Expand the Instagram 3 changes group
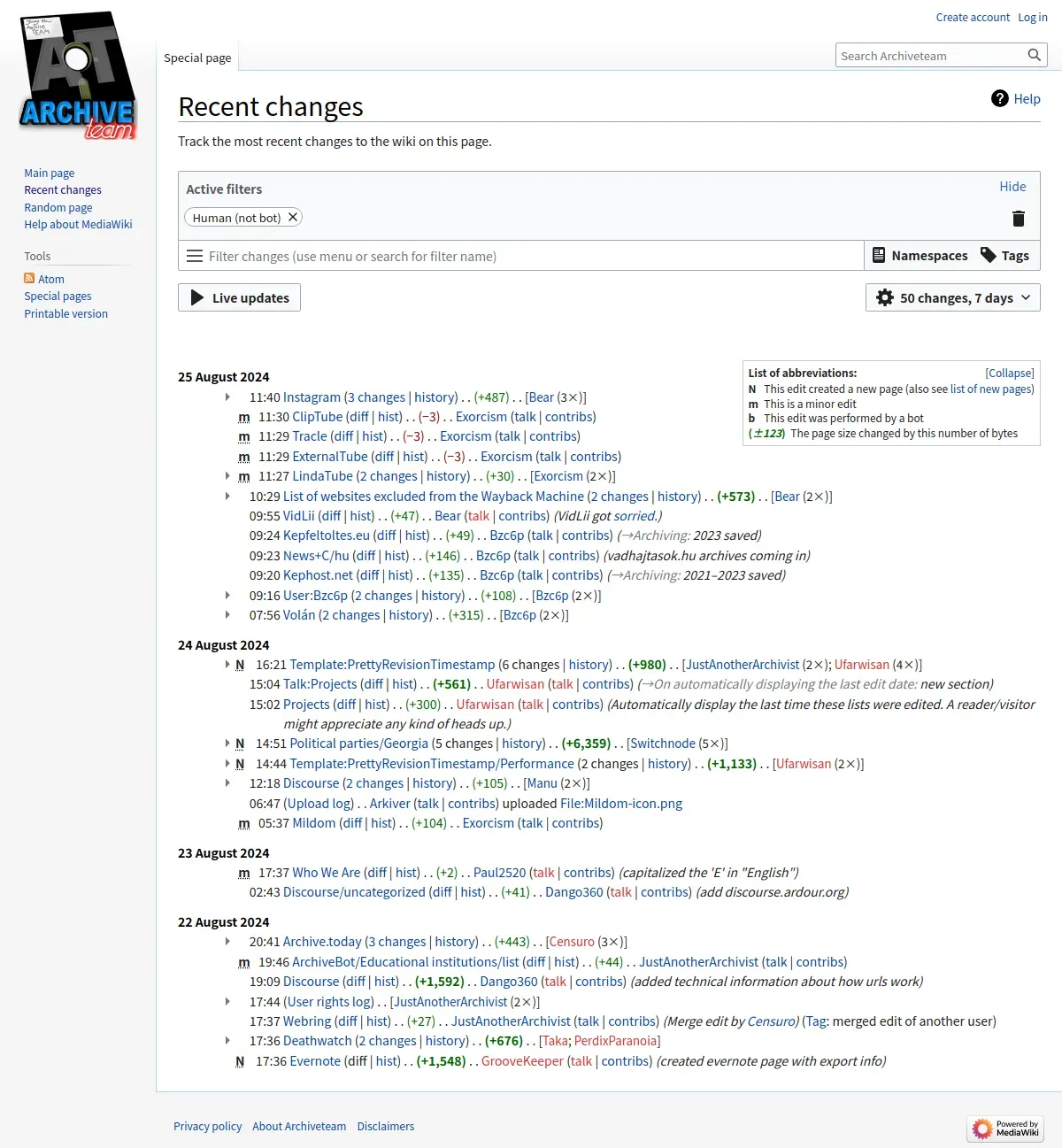1062x1148 pixels. [227, 397]
